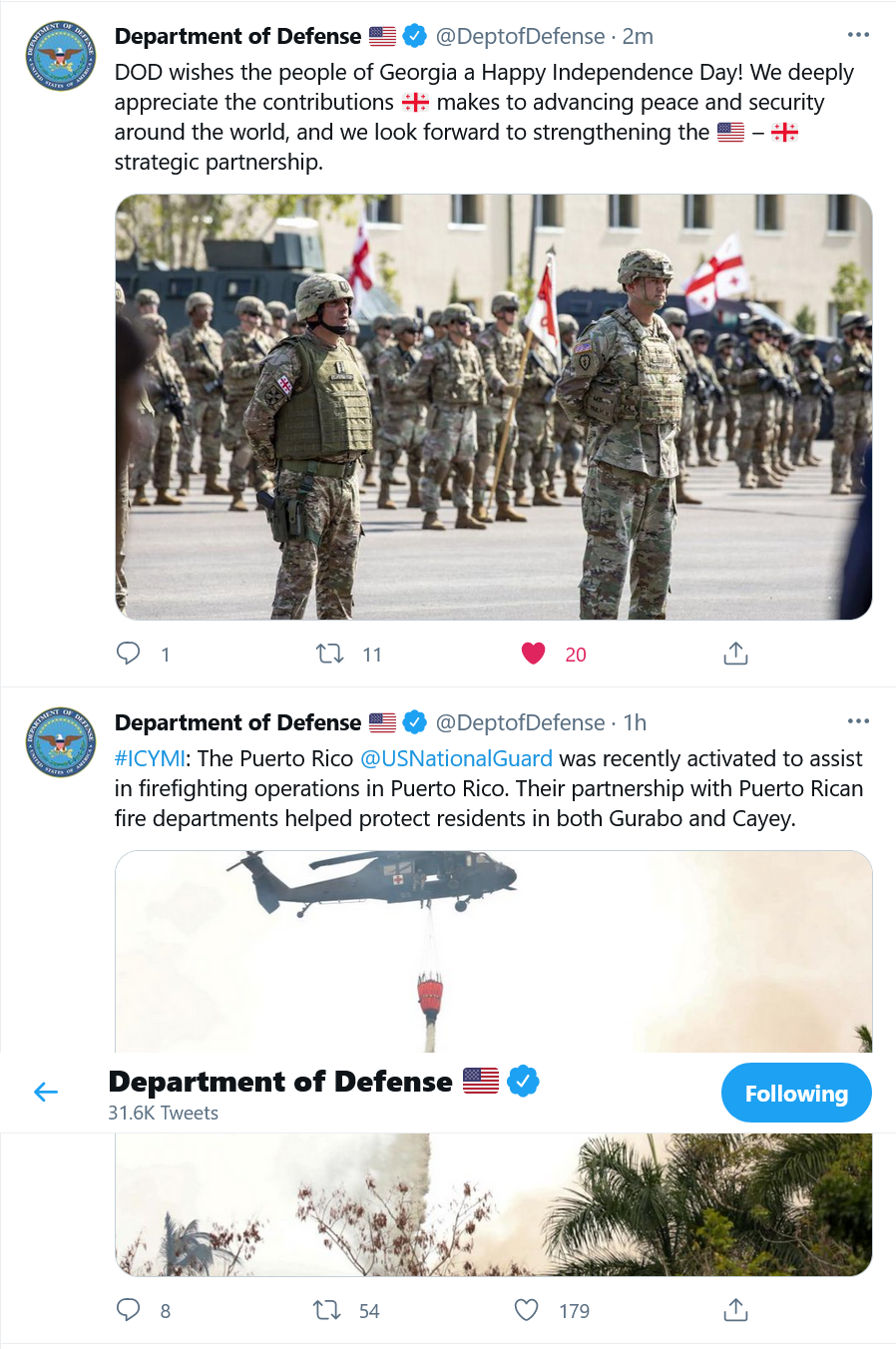This screenshot has height=1349, width=896.
Task: Unlike the Georgia Independence Day tweet
Action: click(x=534, y=654)
